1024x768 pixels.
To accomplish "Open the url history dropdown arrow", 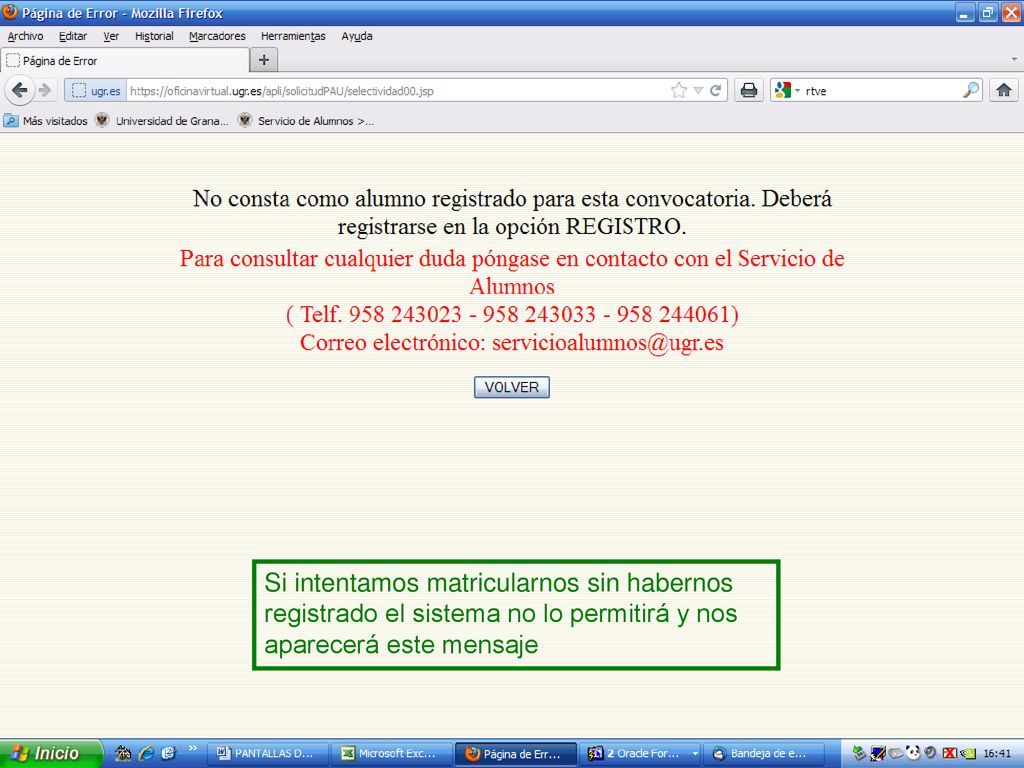I will [698, 91].
